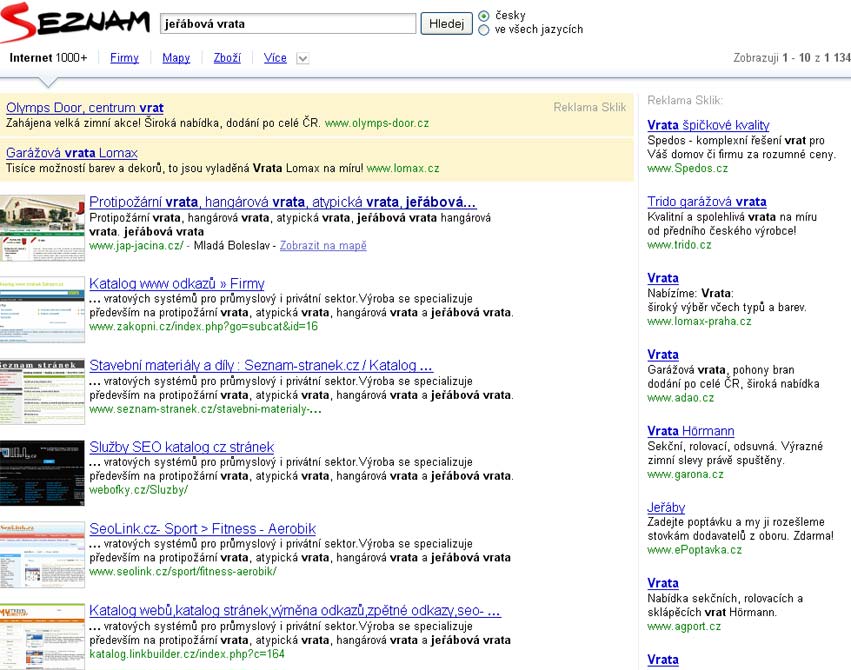Click the www.trido.cz sidebar URL
851x670 pixels.
(x=679, y=245)
